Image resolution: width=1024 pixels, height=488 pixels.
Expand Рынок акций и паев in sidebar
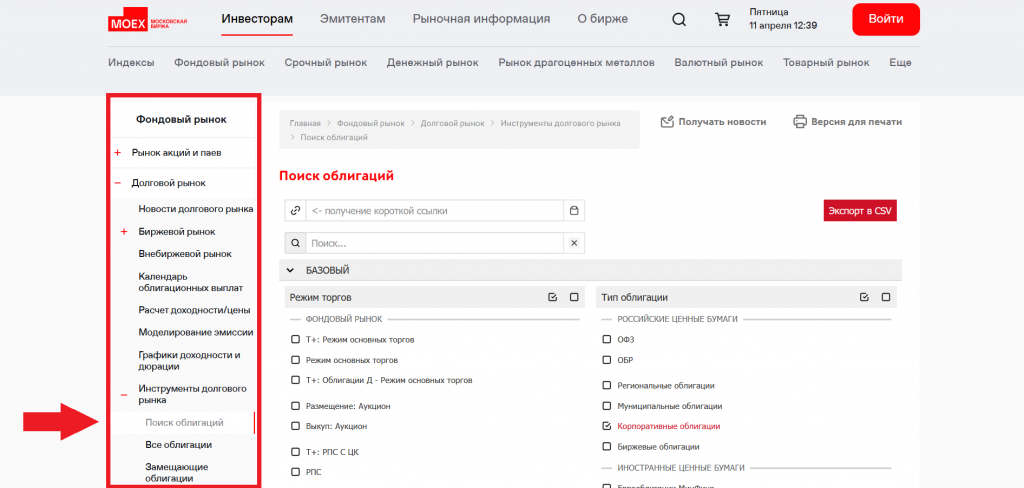point(118,153)
